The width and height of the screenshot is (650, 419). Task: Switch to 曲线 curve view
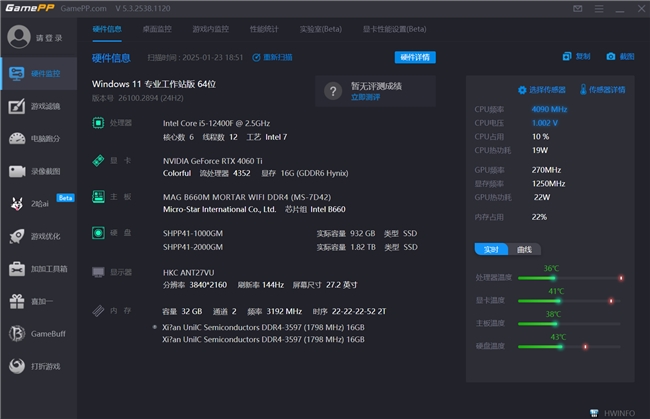tap(524, 249)
